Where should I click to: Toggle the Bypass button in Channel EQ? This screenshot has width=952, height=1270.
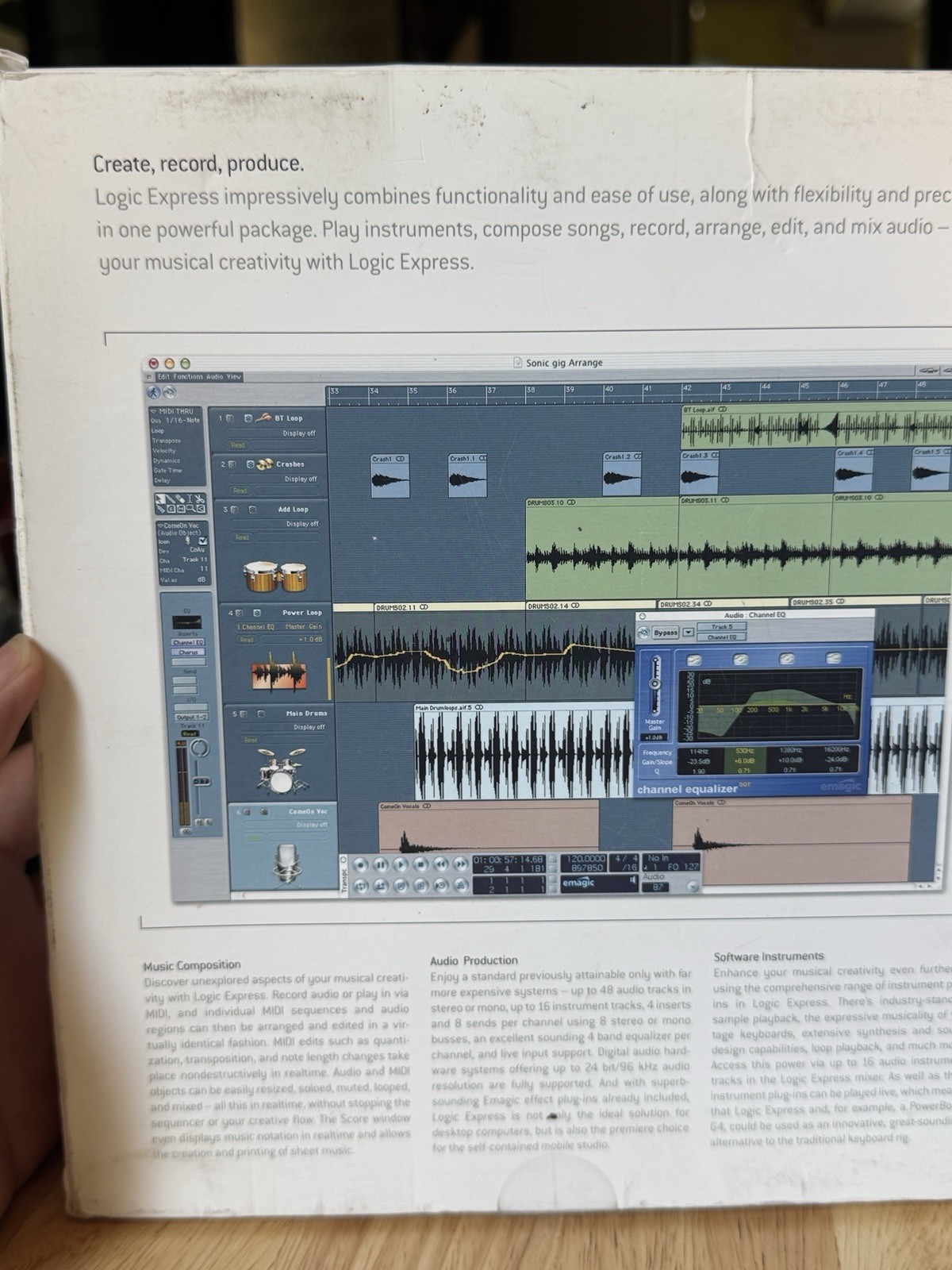click(666, 633)
